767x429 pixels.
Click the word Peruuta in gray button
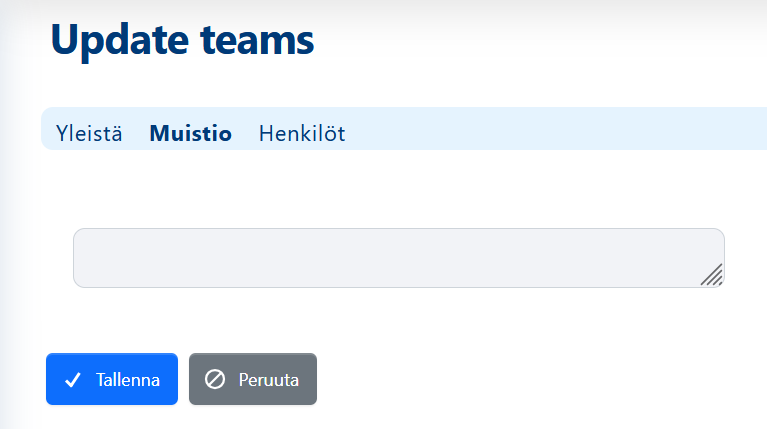point(269,380)
